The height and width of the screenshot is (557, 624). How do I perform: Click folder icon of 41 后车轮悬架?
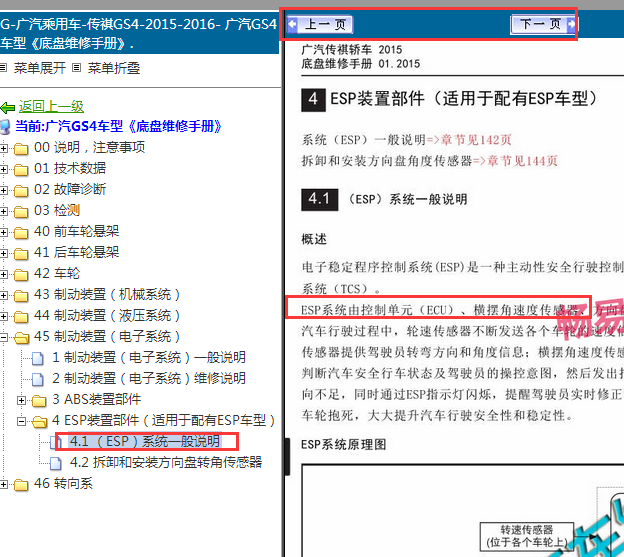tap(21, 254)
